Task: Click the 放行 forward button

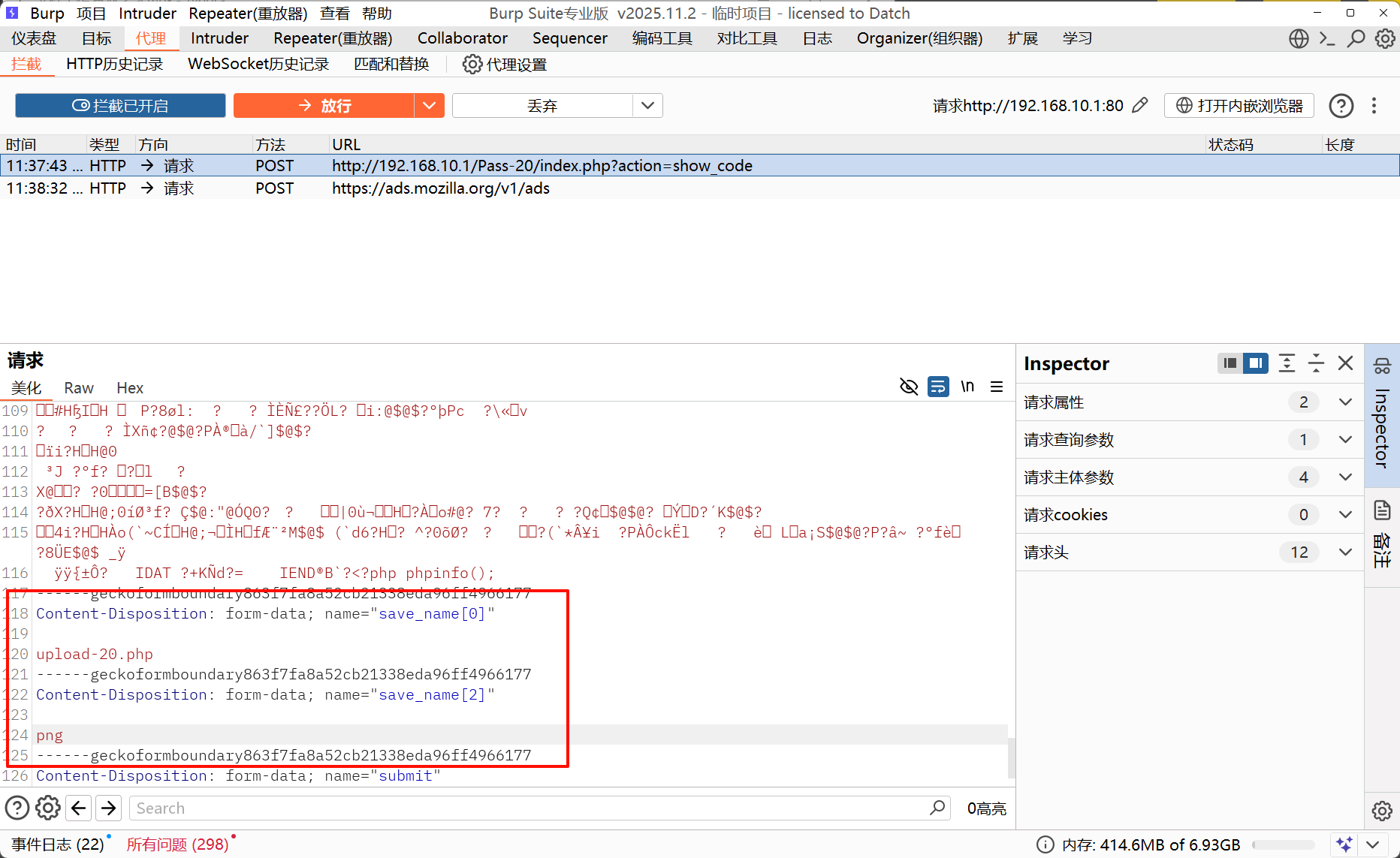Action: click(324, 106)
